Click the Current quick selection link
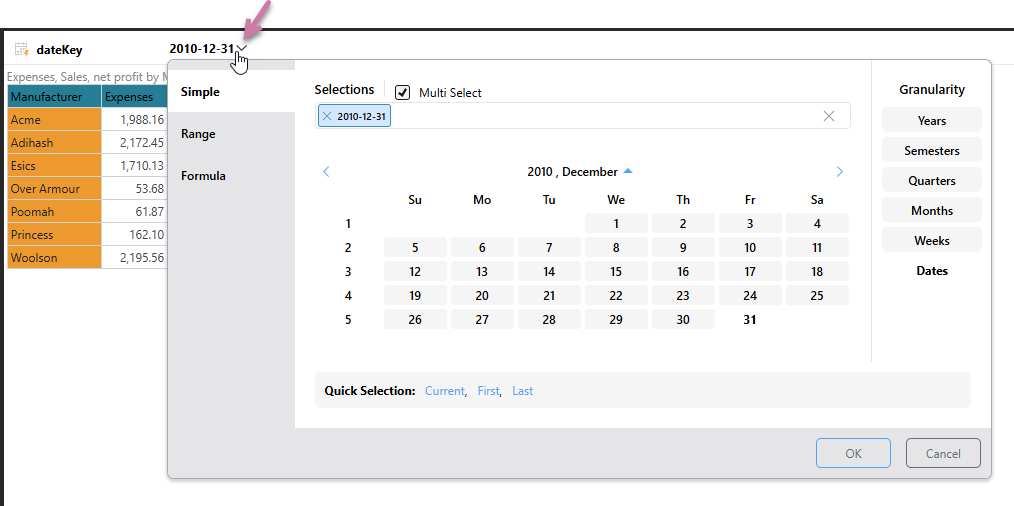 click(445, 391)
